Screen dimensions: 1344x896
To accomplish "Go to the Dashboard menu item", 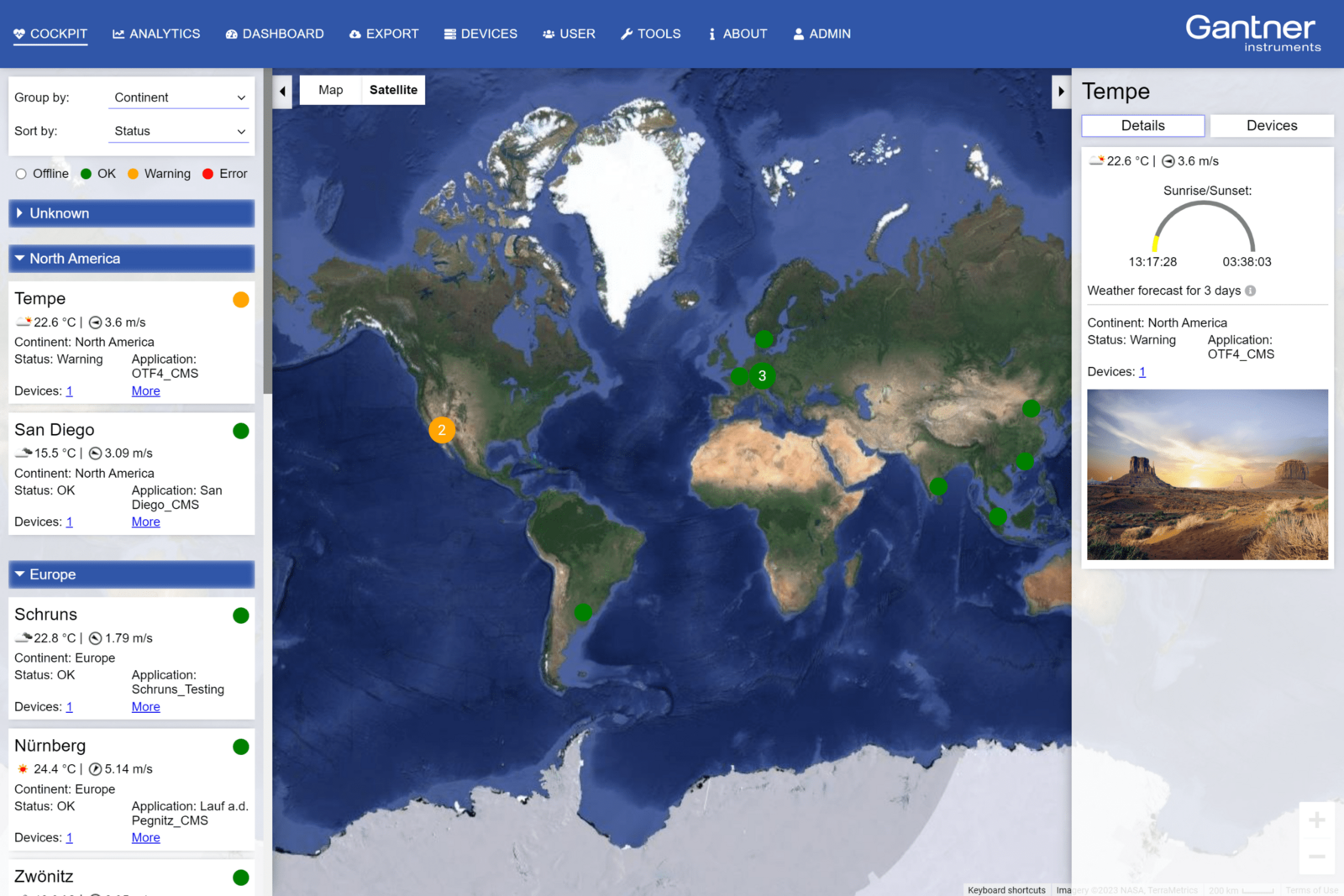I will click(x=275, y=34).
